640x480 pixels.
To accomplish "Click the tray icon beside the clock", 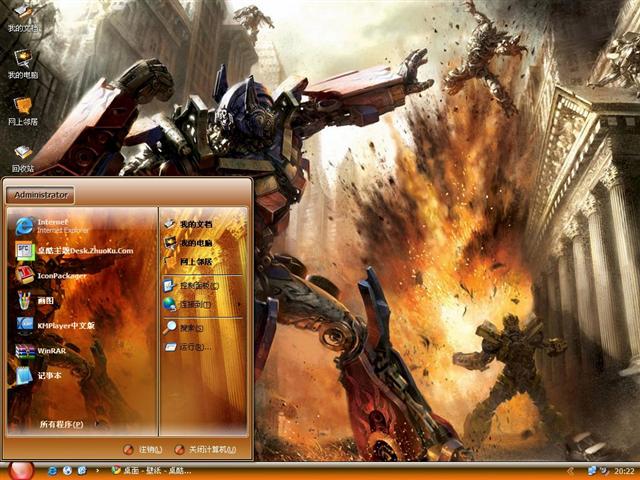I will coord(605,471).
